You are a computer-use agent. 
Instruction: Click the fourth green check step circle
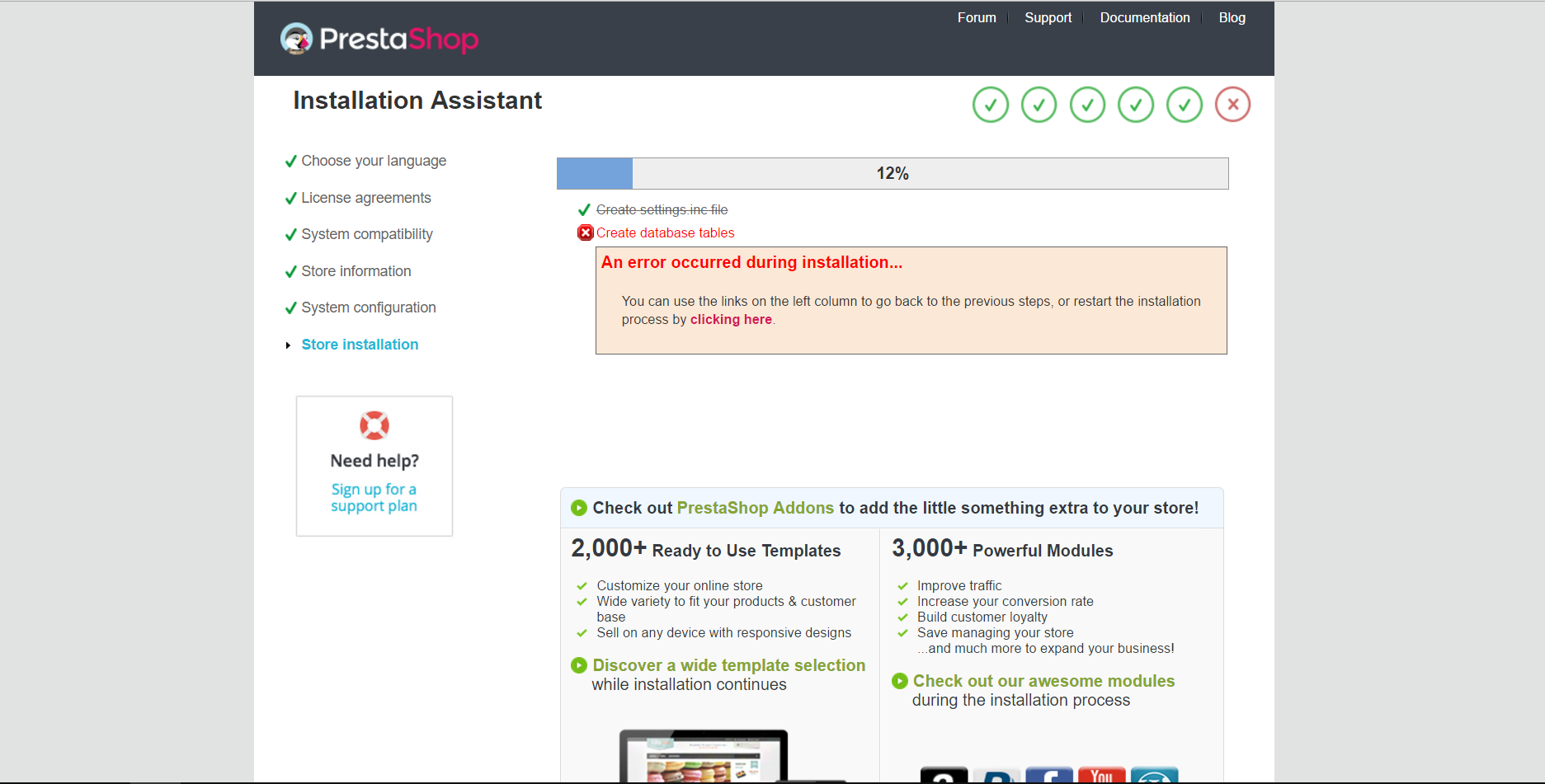tap(1136, 105)
